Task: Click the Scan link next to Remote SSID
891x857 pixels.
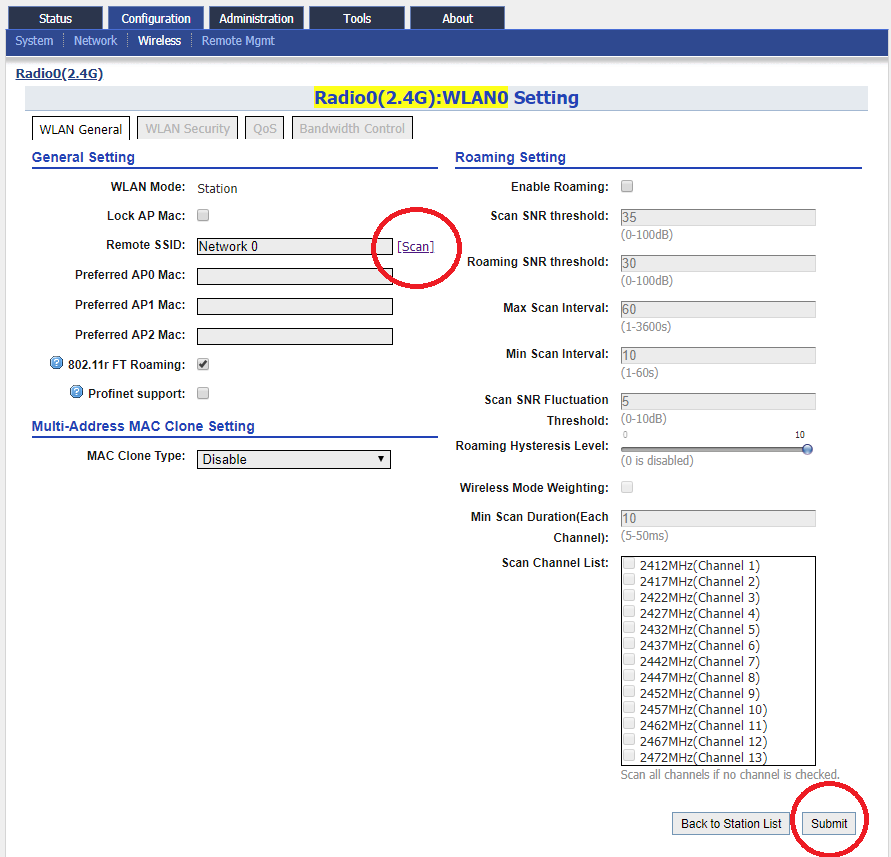Action: [415, 246]
